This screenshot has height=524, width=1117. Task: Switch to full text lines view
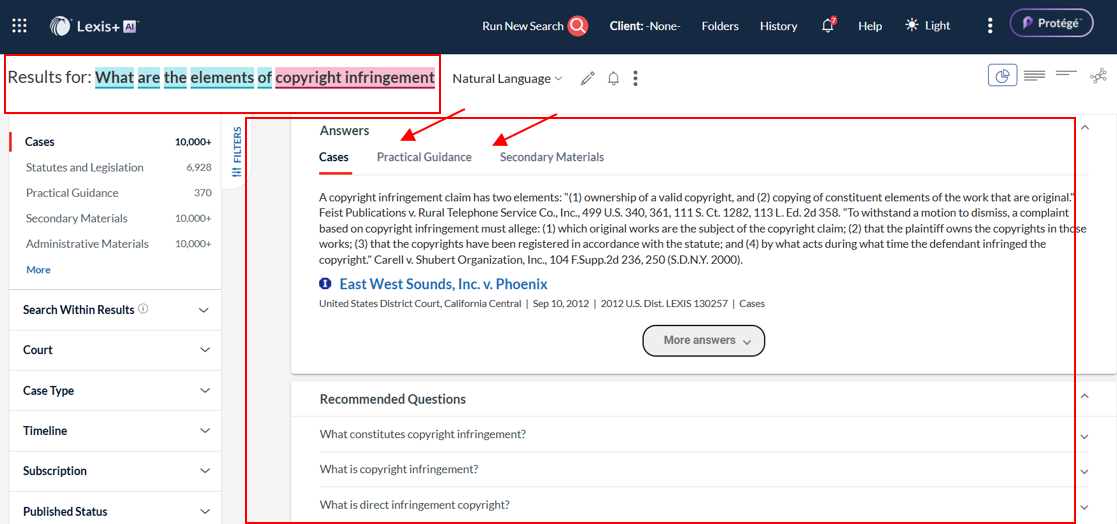point(1034,75)
